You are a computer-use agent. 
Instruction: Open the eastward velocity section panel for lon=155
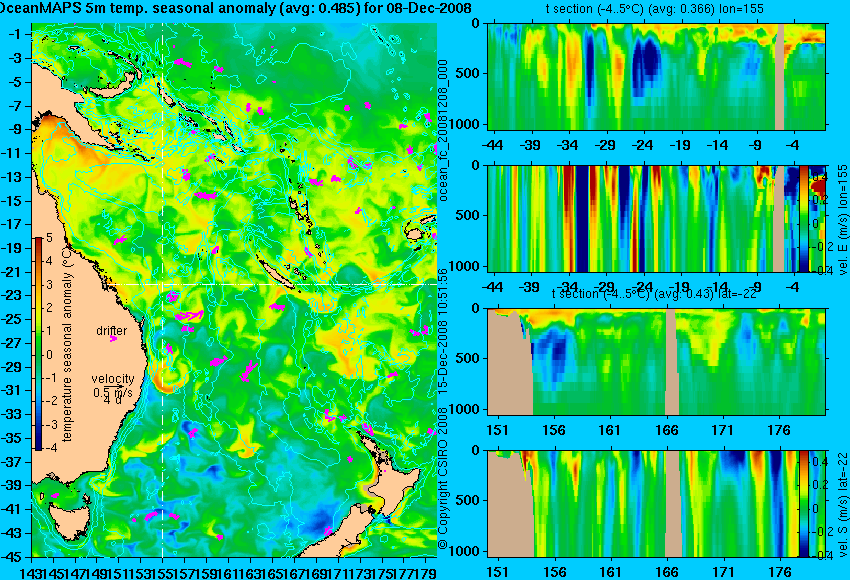(x=656, y=218)
